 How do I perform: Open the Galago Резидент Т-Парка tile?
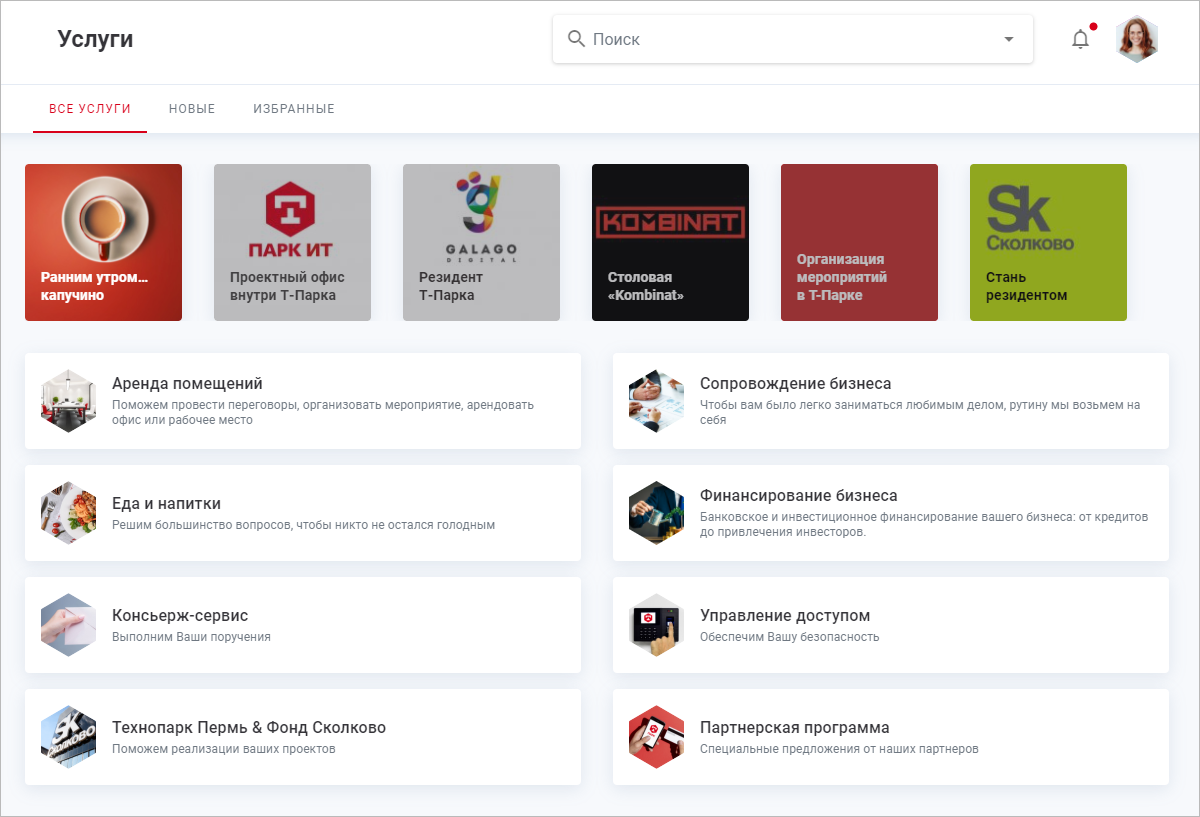coord(481,242)
